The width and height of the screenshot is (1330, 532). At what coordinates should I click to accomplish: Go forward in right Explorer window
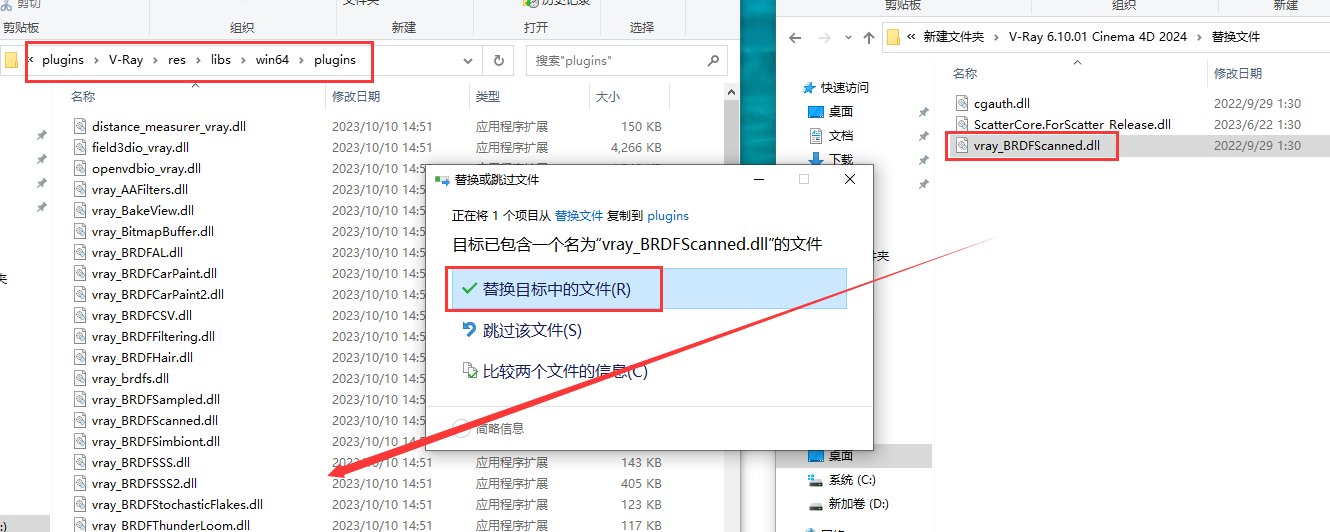(824, 37)
